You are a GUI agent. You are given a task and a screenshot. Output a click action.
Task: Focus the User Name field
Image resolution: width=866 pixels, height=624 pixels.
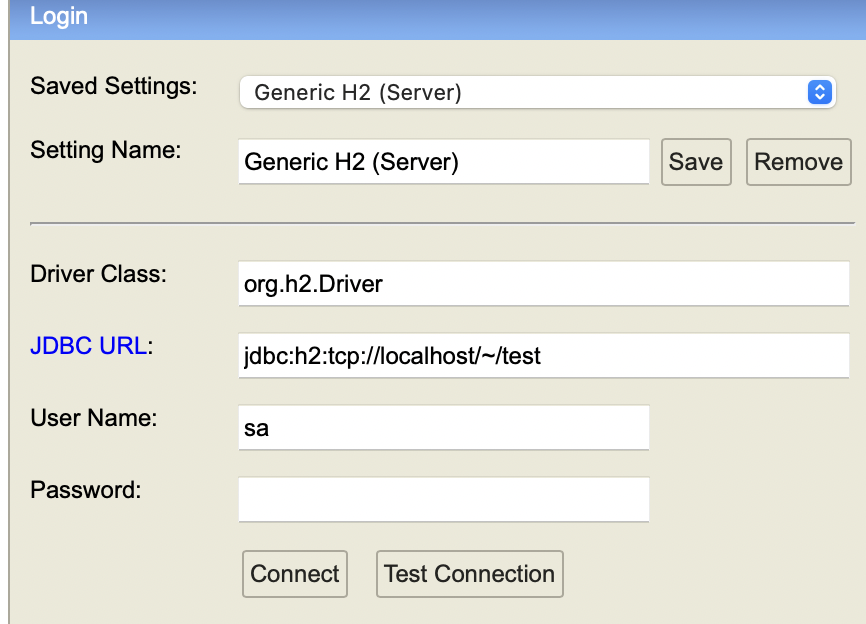(443, 427)
